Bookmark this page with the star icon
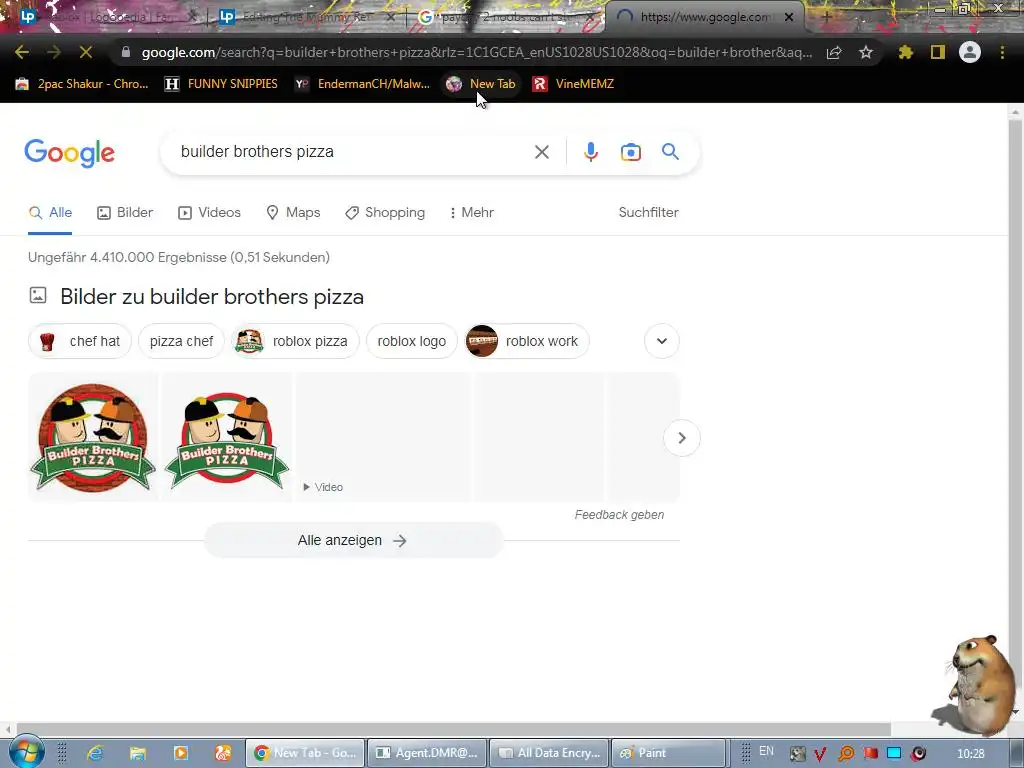This screenshot has width=1024, height=768. [x=866, y=52]
